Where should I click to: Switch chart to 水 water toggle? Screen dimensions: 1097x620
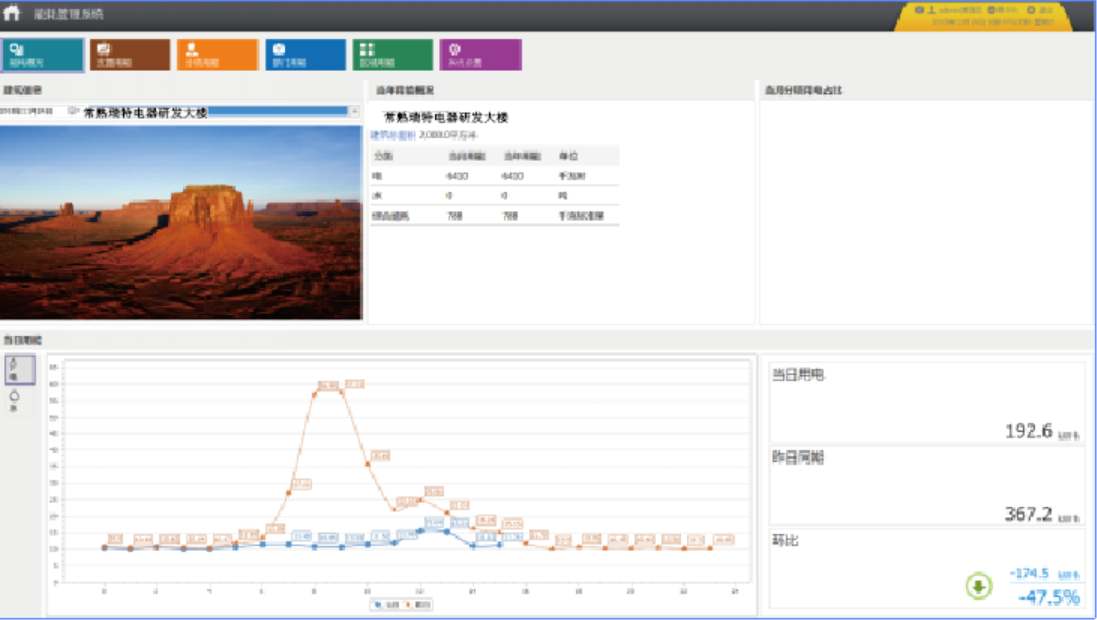coord(14,400)
